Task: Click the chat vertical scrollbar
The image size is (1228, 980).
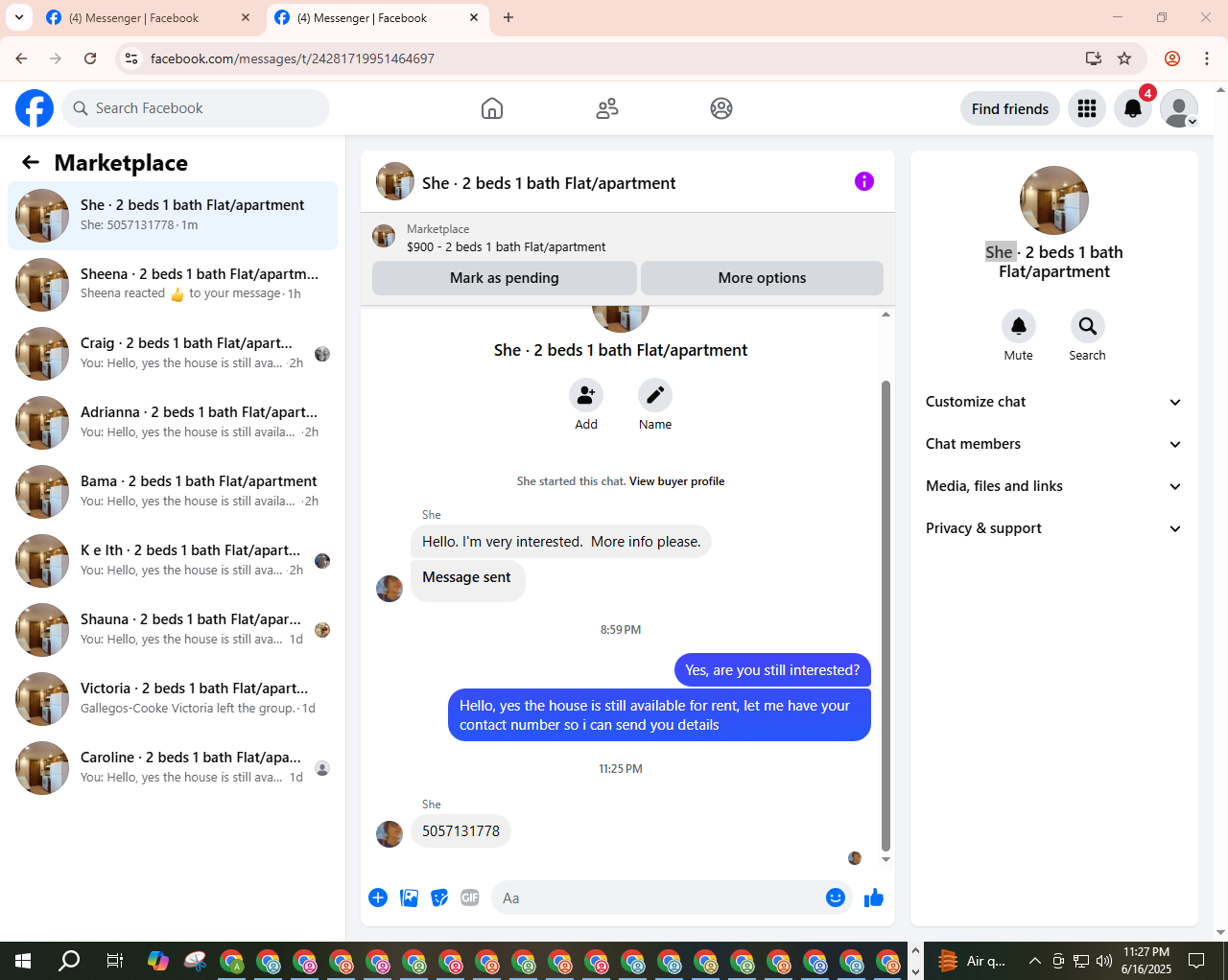Action: pyautogui.click(x=886, y=616)
